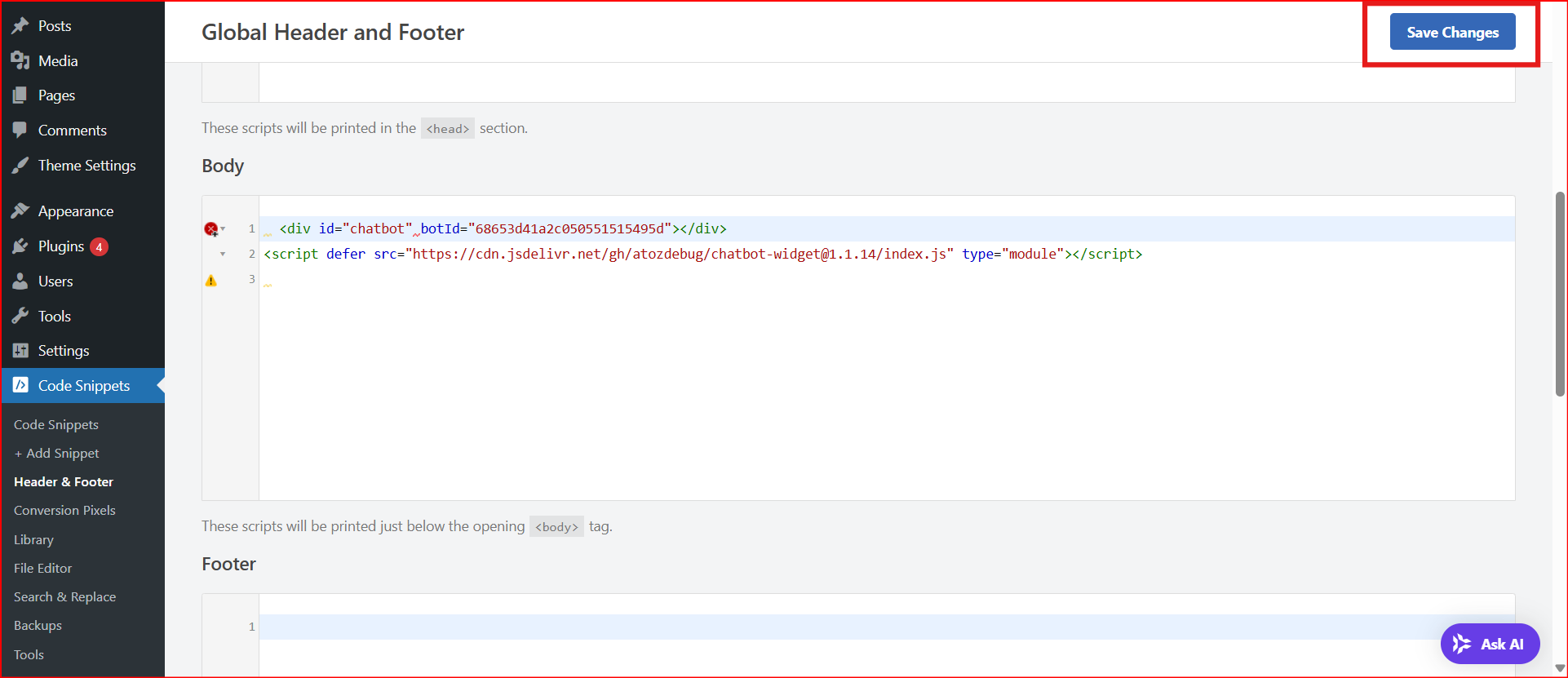Click the Global Header and Footer title

point(333,32)
